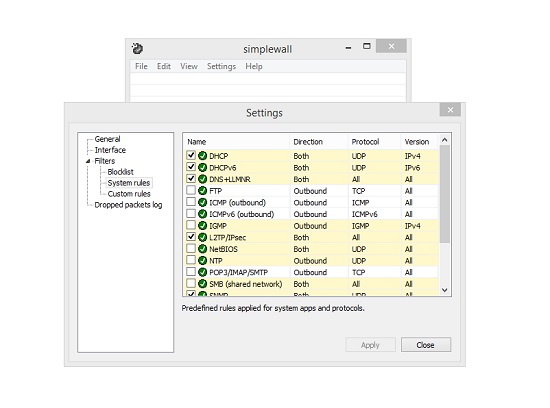Click the rules list scrollbar thumb

[x=445, y=194]
